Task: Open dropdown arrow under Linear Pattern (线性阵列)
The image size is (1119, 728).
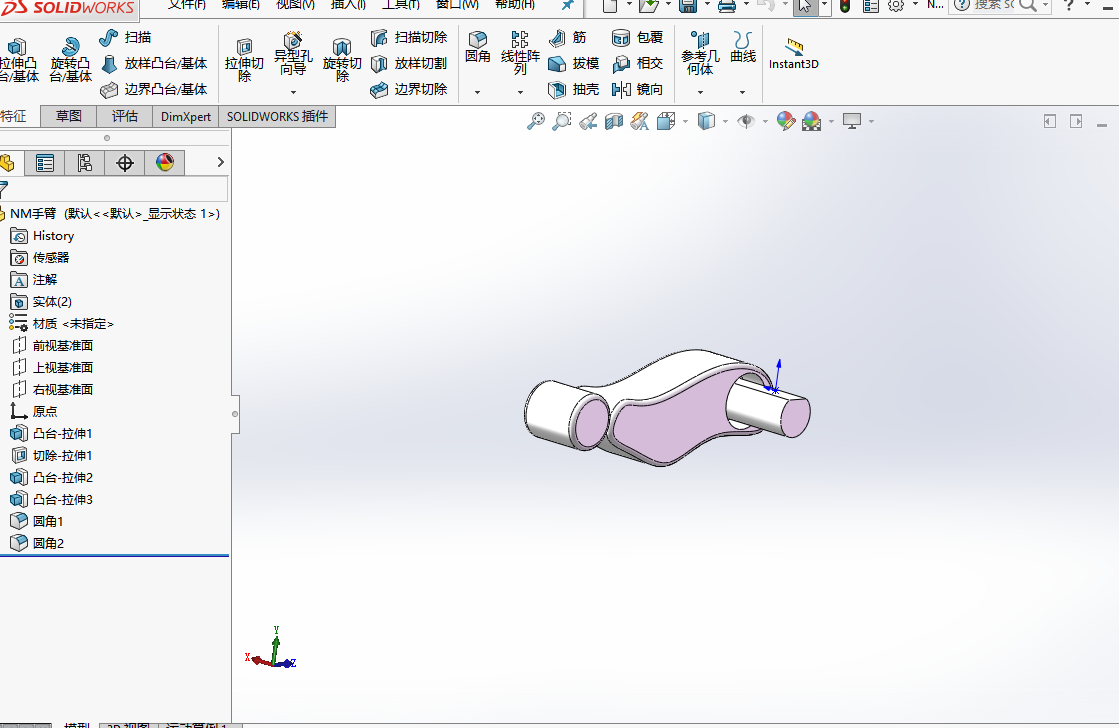Action: point(520,92)
